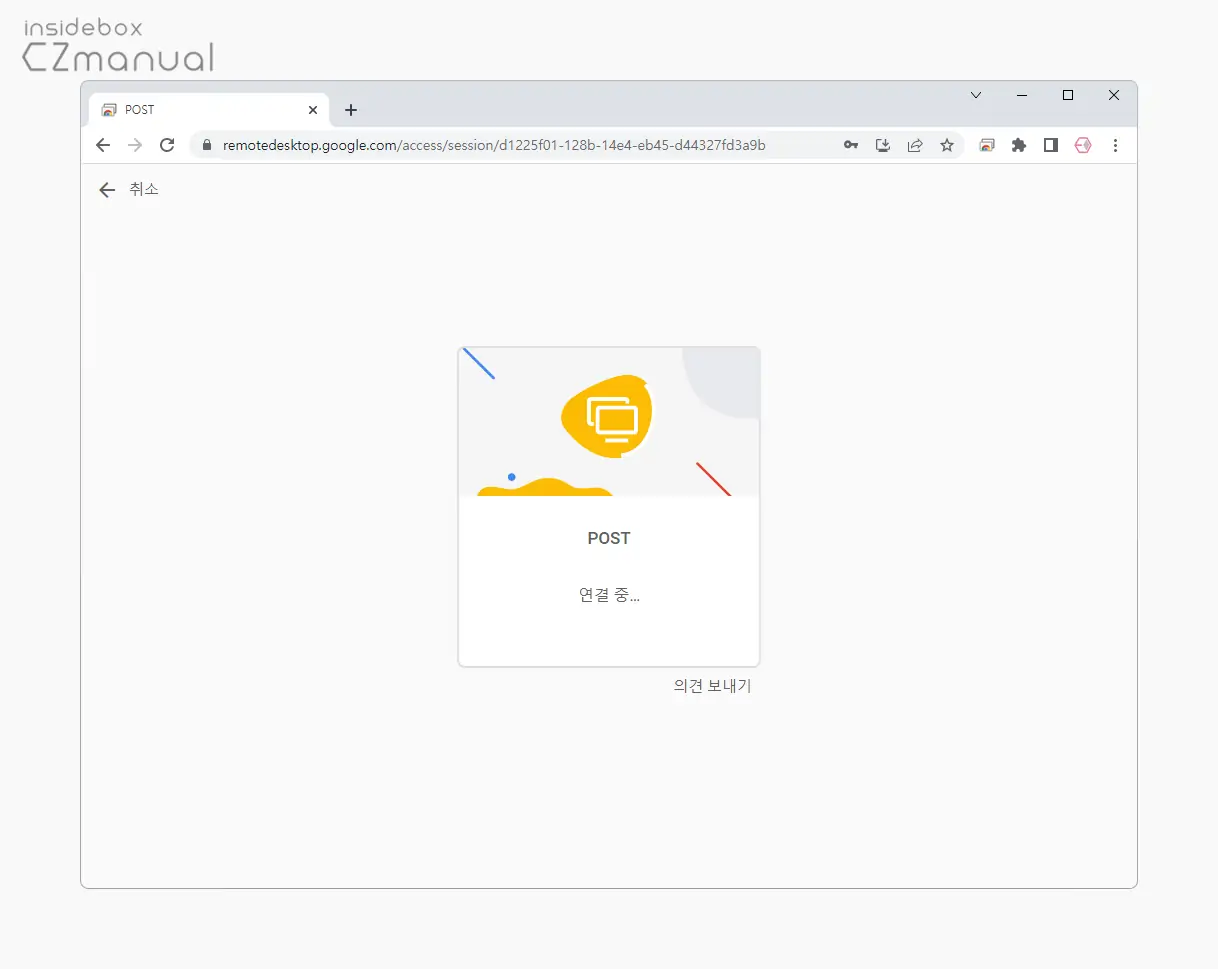Open saved passwords key icon
This screenshot has height=969, width=1218.
tap(851, 145)
